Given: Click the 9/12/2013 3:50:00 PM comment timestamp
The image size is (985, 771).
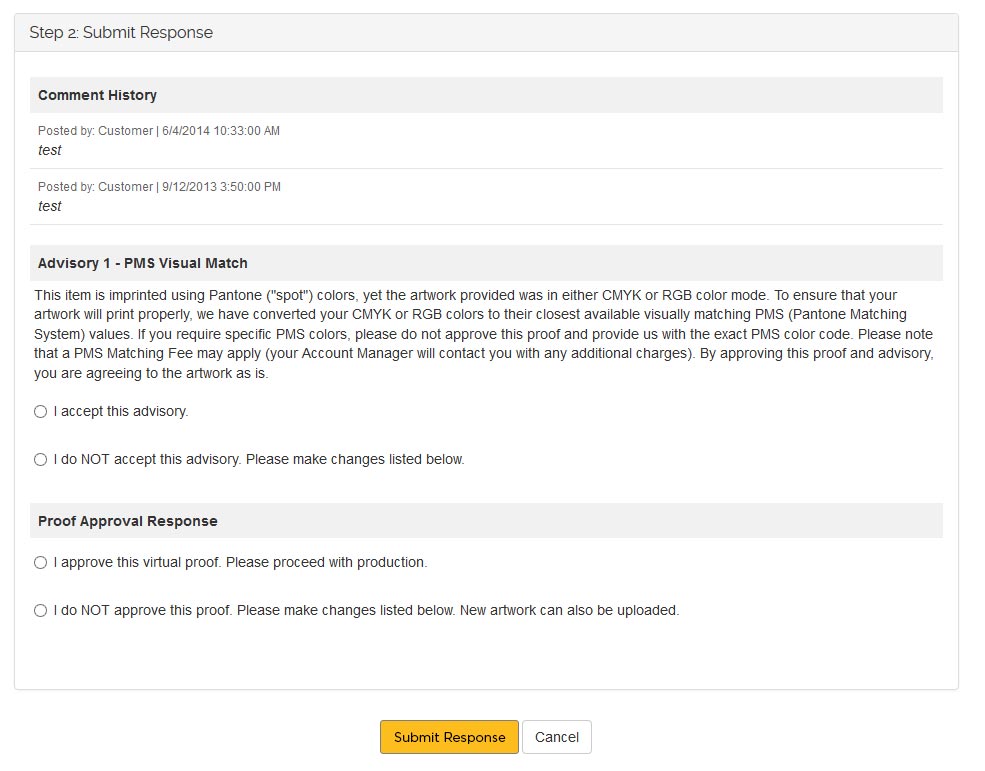Looking at the screenshot, I should point(221,187).
